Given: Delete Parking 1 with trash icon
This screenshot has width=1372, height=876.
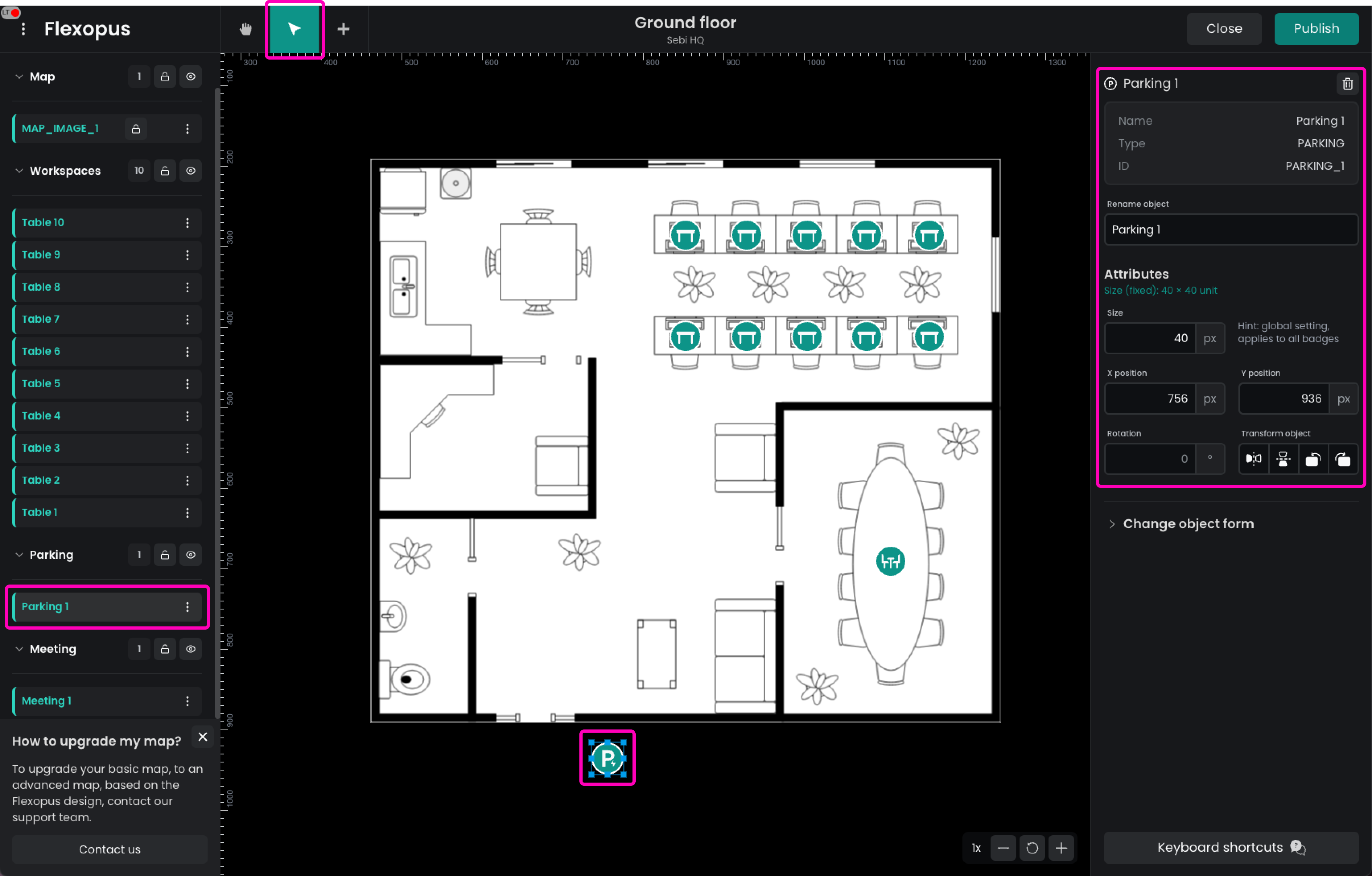Looking at the screenshot, I should 1347,84.
